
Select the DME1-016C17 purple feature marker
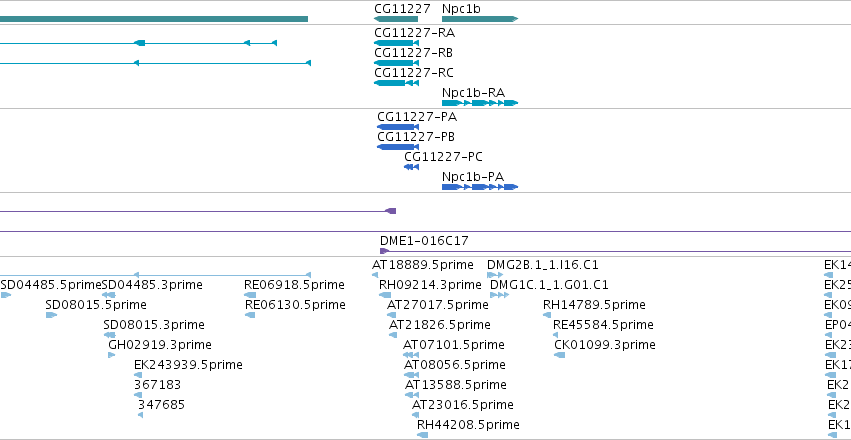coord(384,251)
